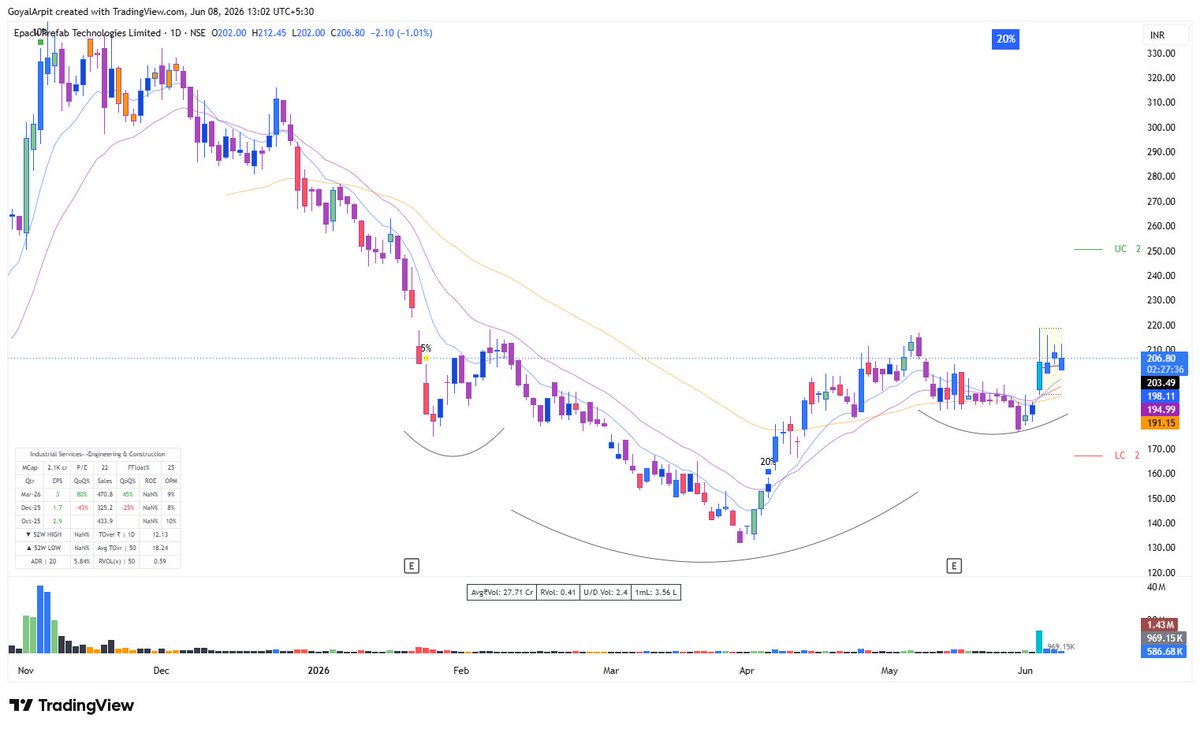The width and height of the screenshot is (1200, 729).
Task: Click the 470.8 sales value
Action: tap(105, 494)
